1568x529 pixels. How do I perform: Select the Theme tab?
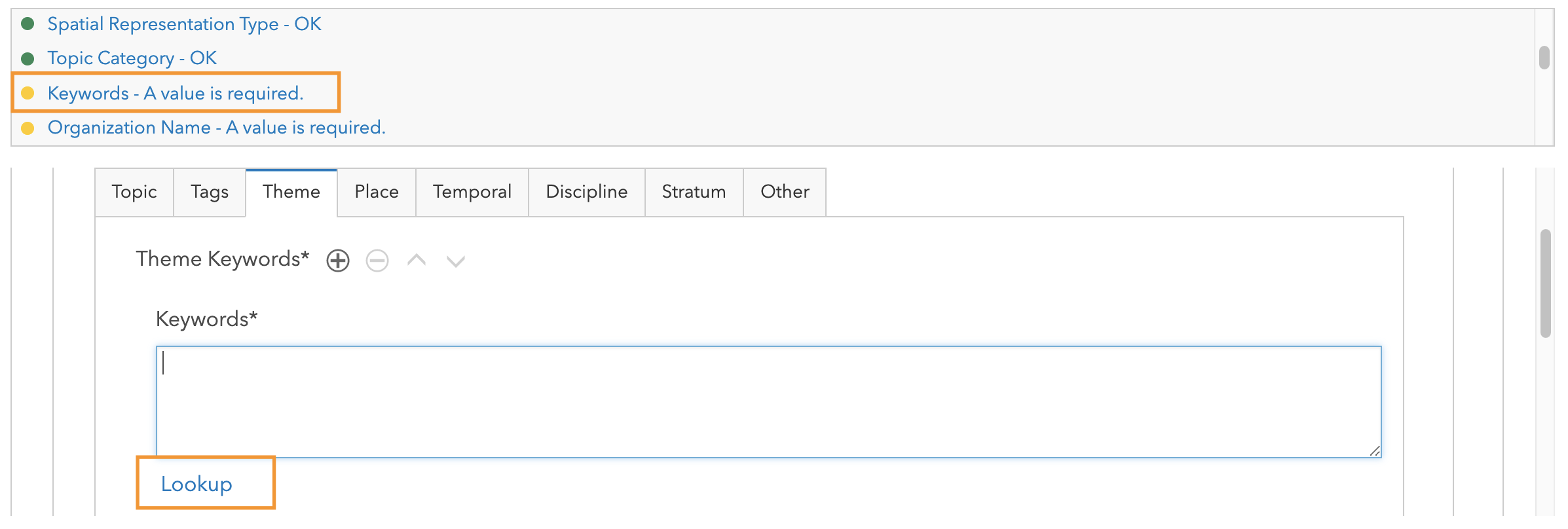pyautogui.click(x=291, y=192)
